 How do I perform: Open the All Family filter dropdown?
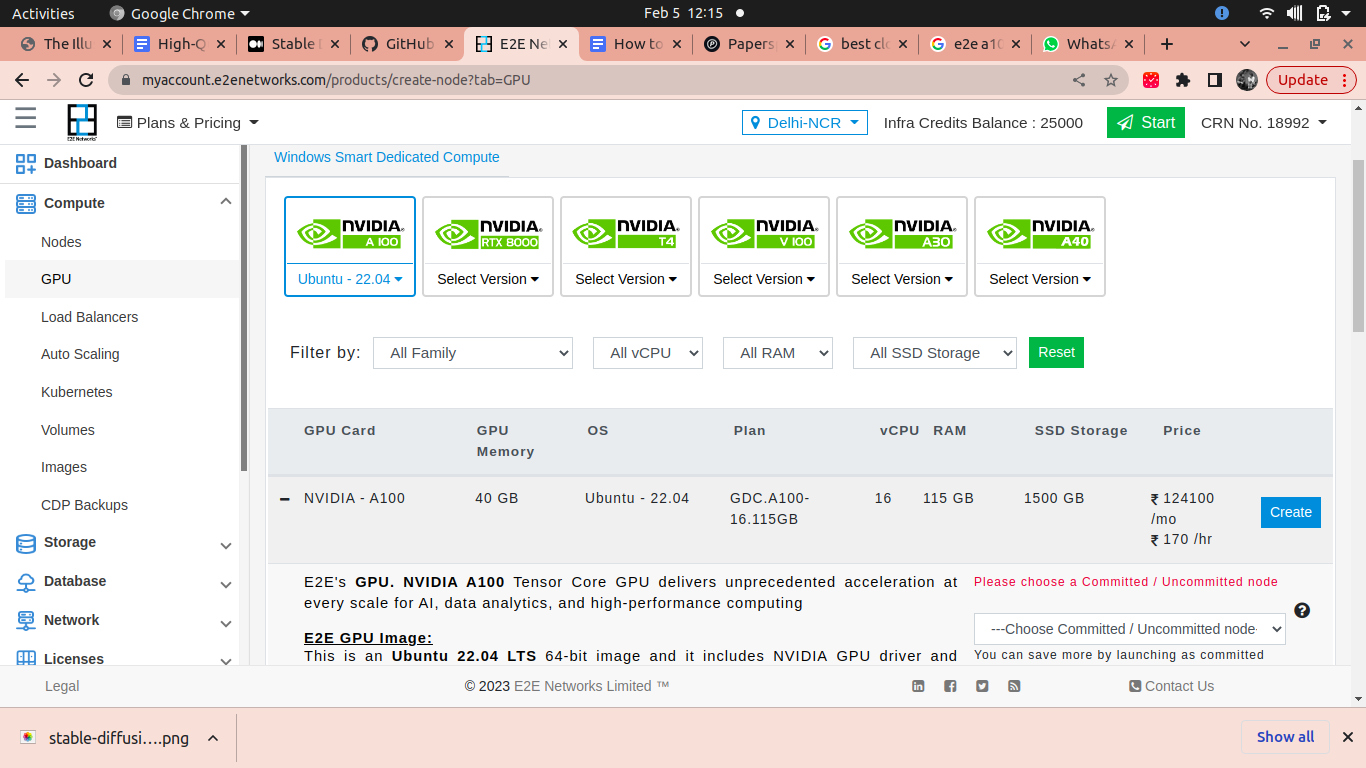pyautogui.click(x=473, y=353)
